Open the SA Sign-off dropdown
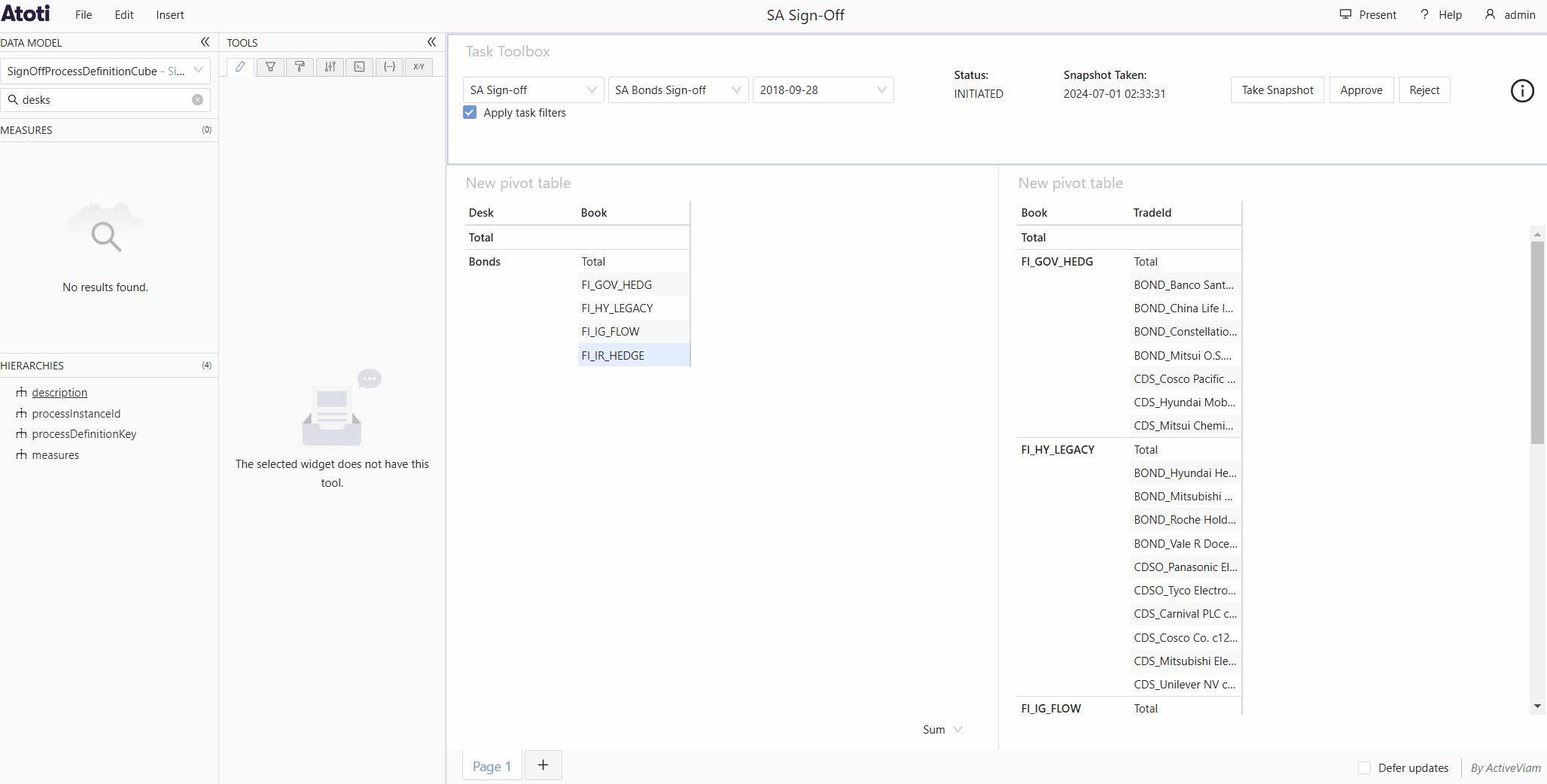1547x784 pixels. [532, 90]
